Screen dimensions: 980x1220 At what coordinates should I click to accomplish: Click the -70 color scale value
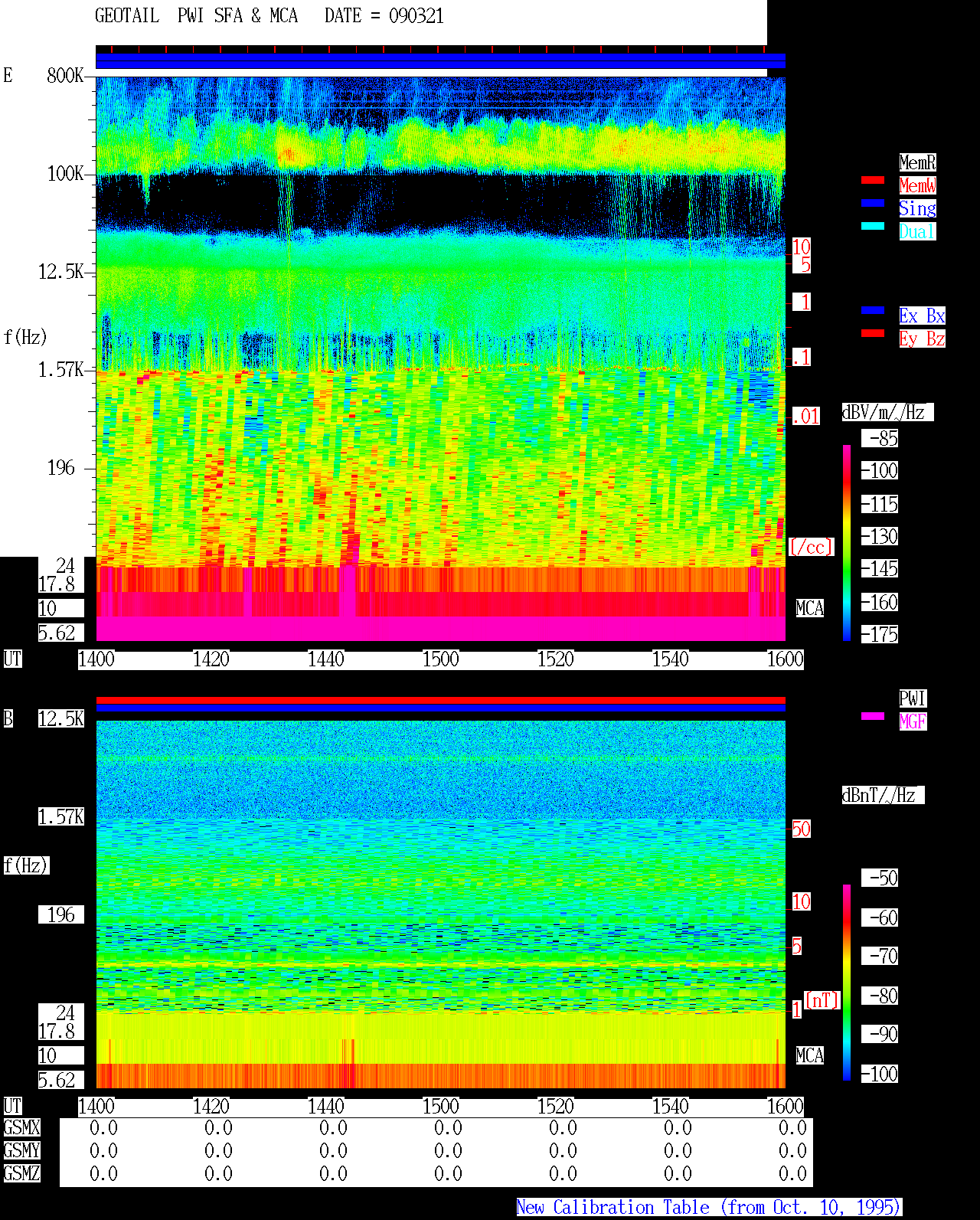880,956
